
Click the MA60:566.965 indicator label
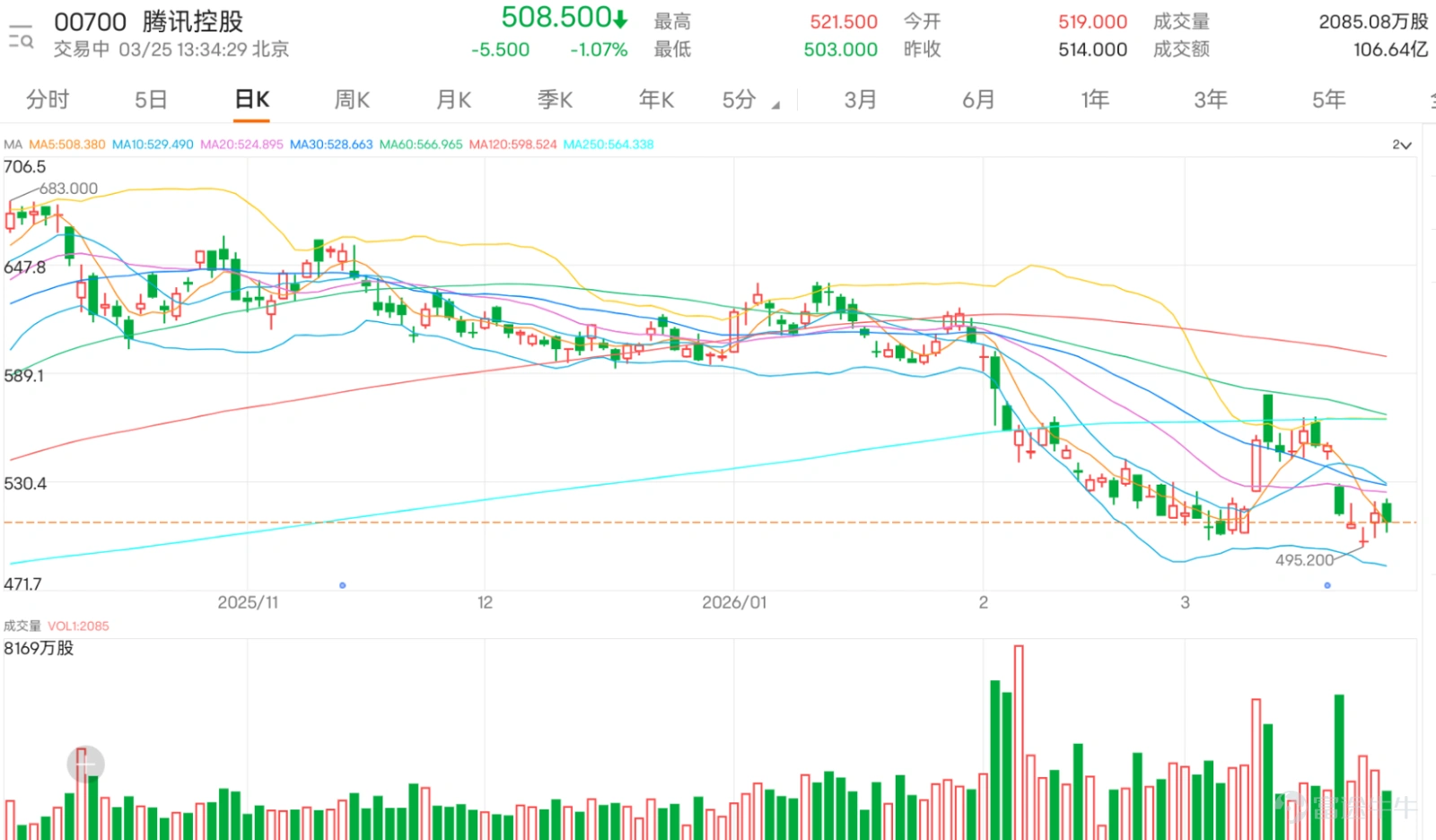tap(421, 144)
